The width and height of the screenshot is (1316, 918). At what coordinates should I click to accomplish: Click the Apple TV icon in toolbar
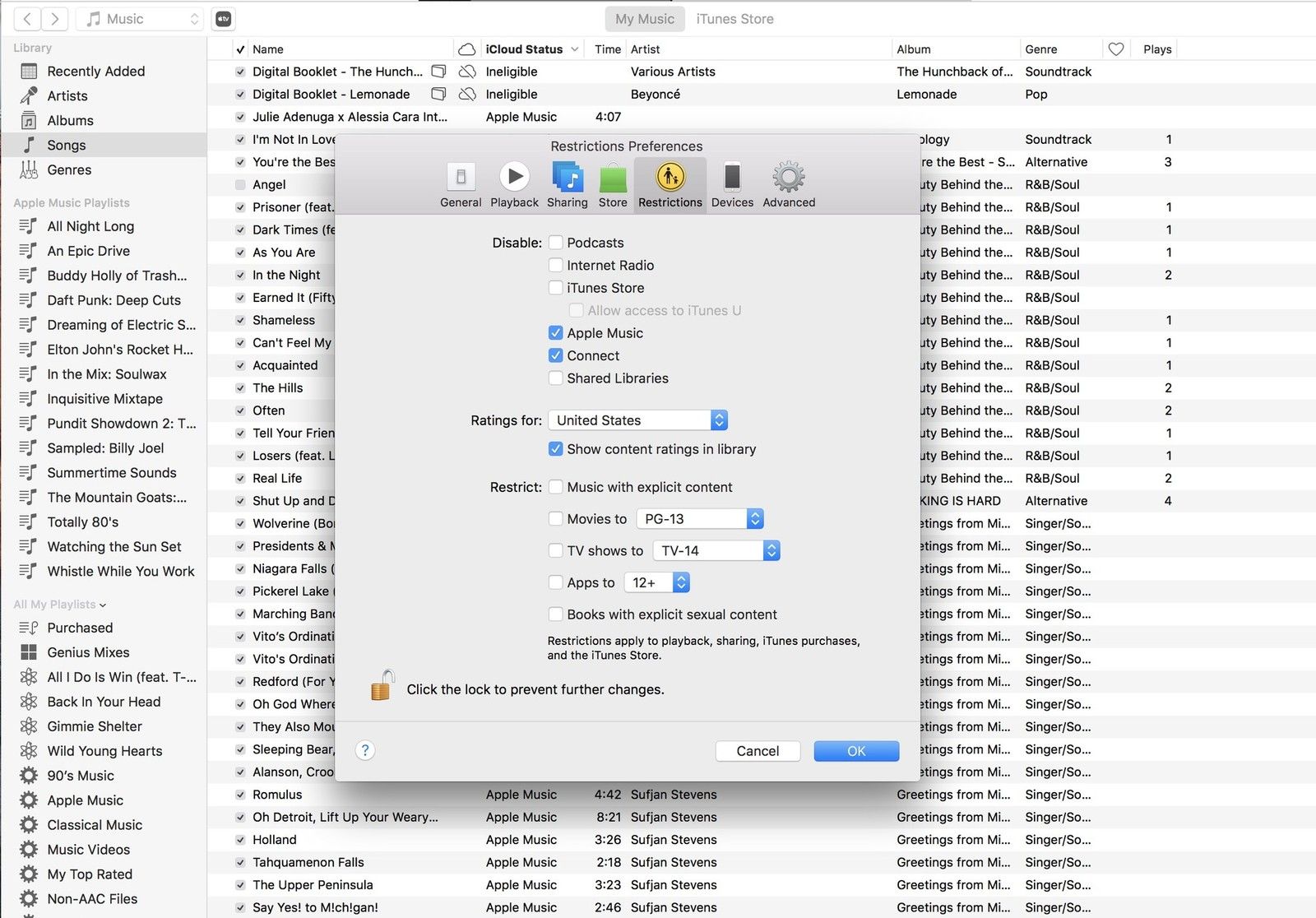click(x=224, y=19)
